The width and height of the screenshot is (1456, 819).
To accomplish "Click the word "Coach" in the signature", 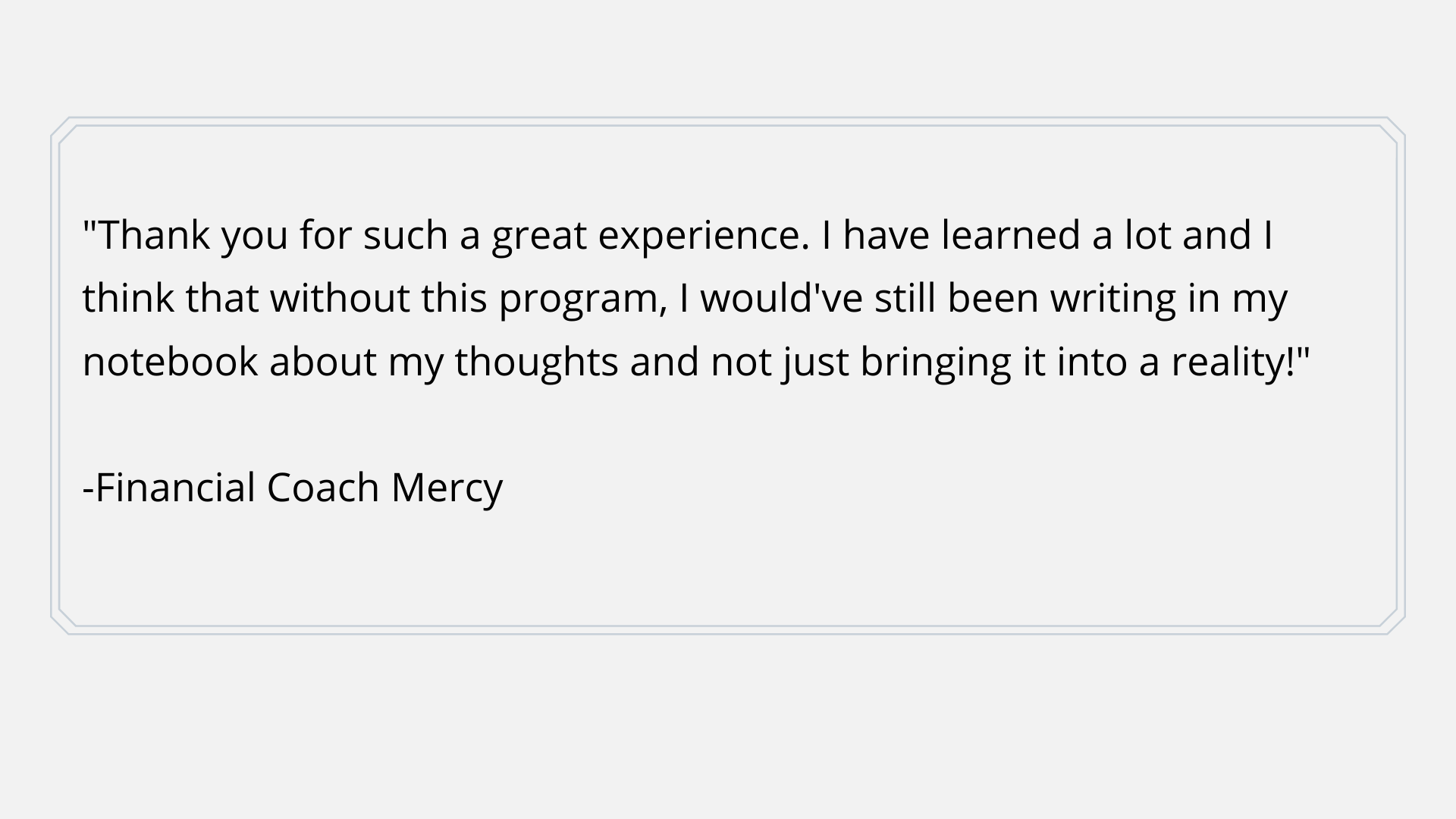I will 323,487.
